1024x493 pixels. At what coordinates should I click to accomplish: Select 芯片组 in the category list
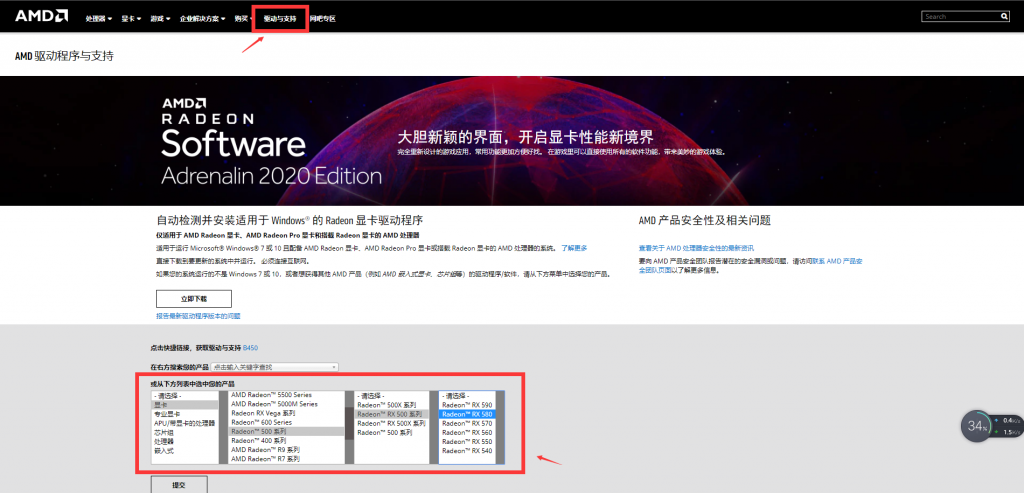[x=184, y=432]
